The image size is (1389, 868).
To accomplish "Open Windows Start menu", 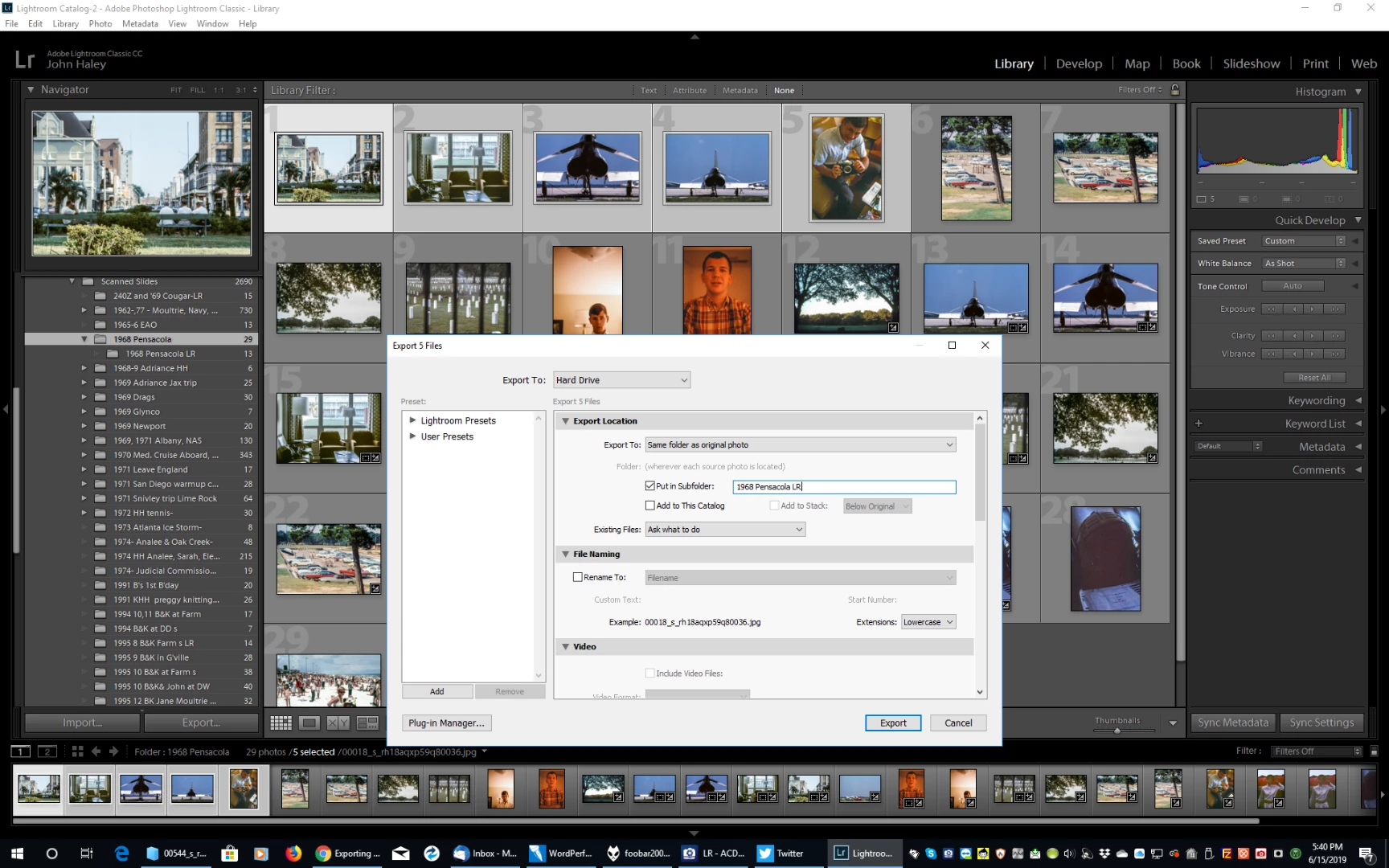I will point(18,854).
